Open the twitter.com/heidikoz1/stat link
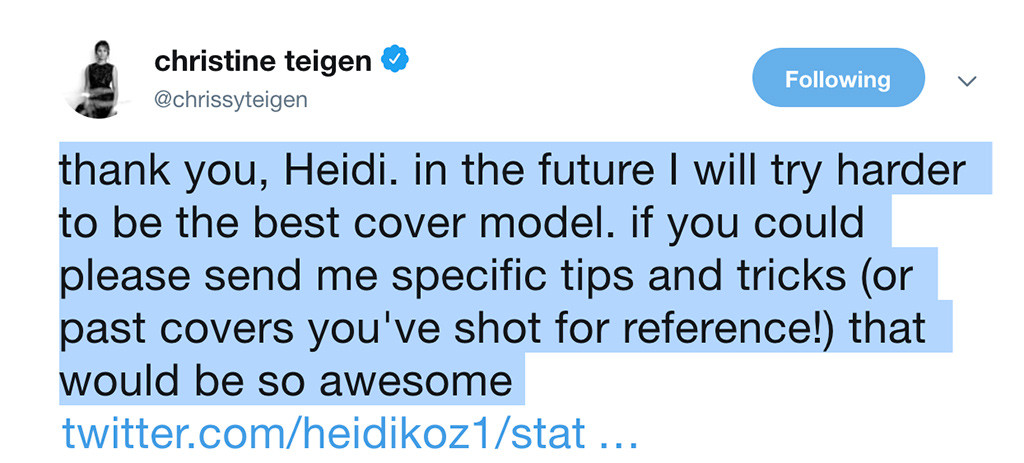The width and height of the screenshot is (1024, 463). 323,433
